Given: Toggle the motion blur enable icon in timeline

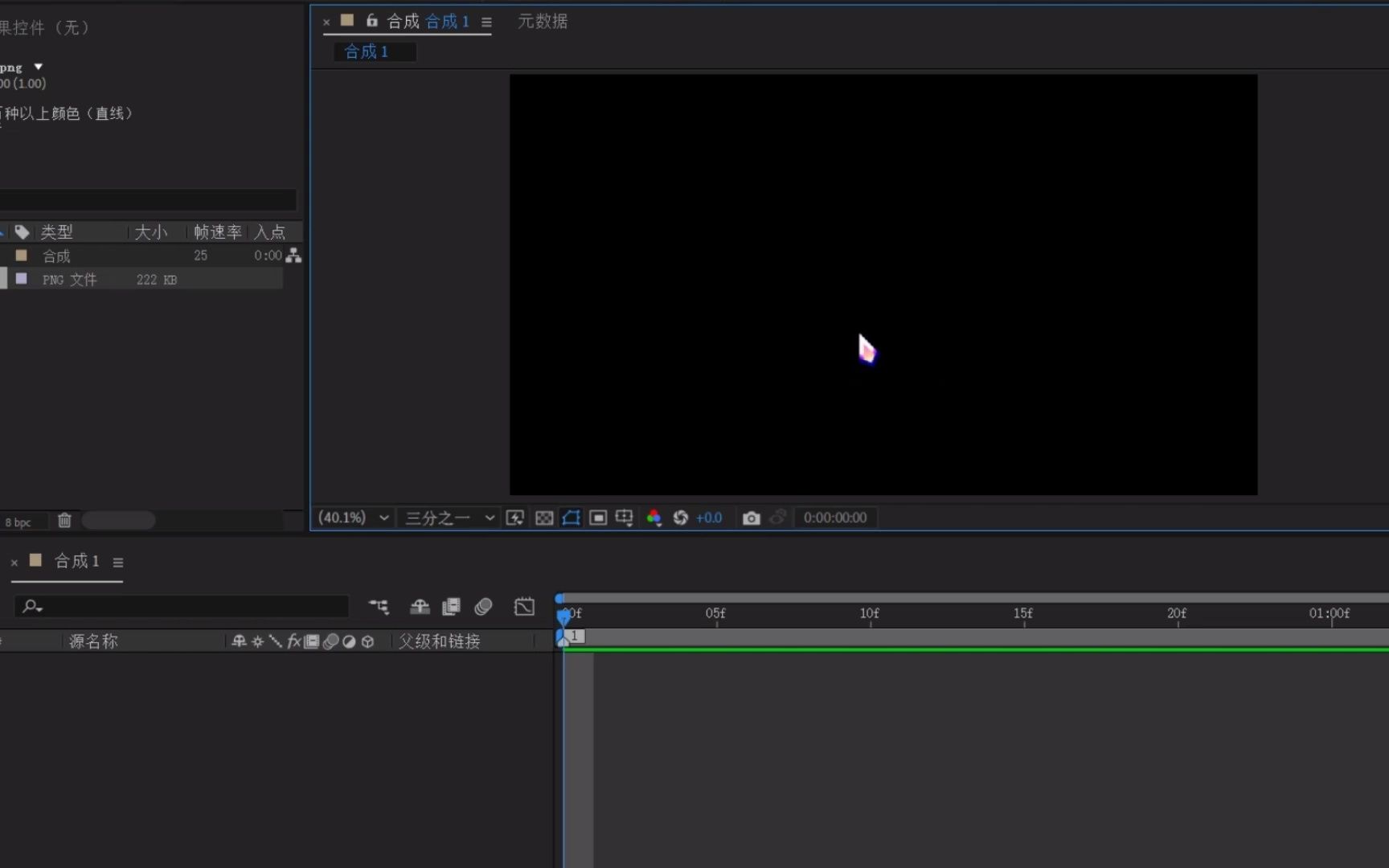Looking at the screenshot, I should tap(483, 607).
